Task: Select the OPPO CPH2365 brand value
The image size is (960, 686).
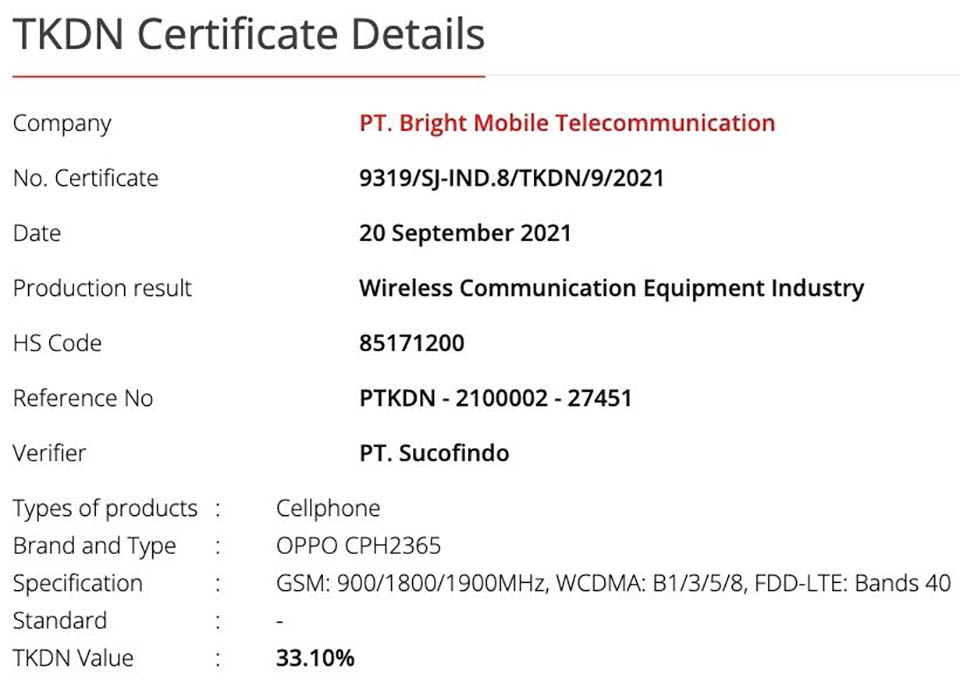Action: coord(358,546)
